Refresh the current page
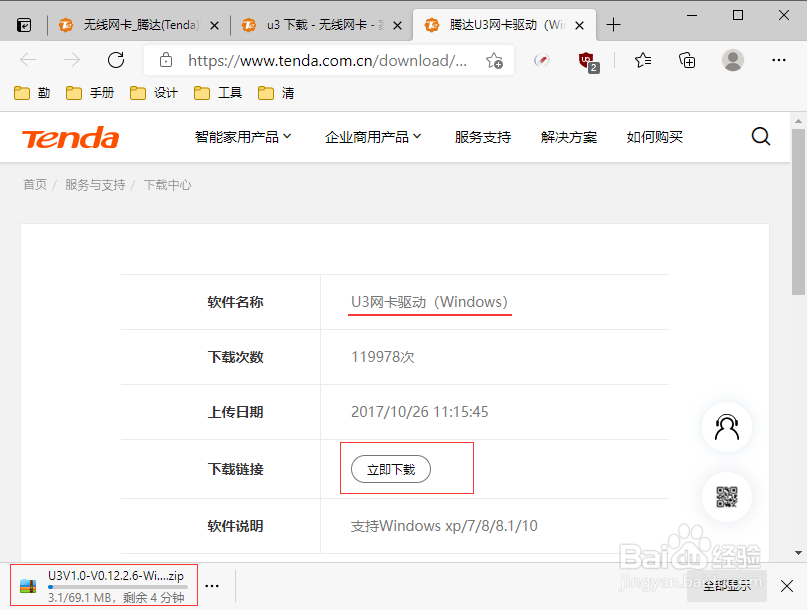The width and height of the screenshot is (807, 610). point(116,60)
